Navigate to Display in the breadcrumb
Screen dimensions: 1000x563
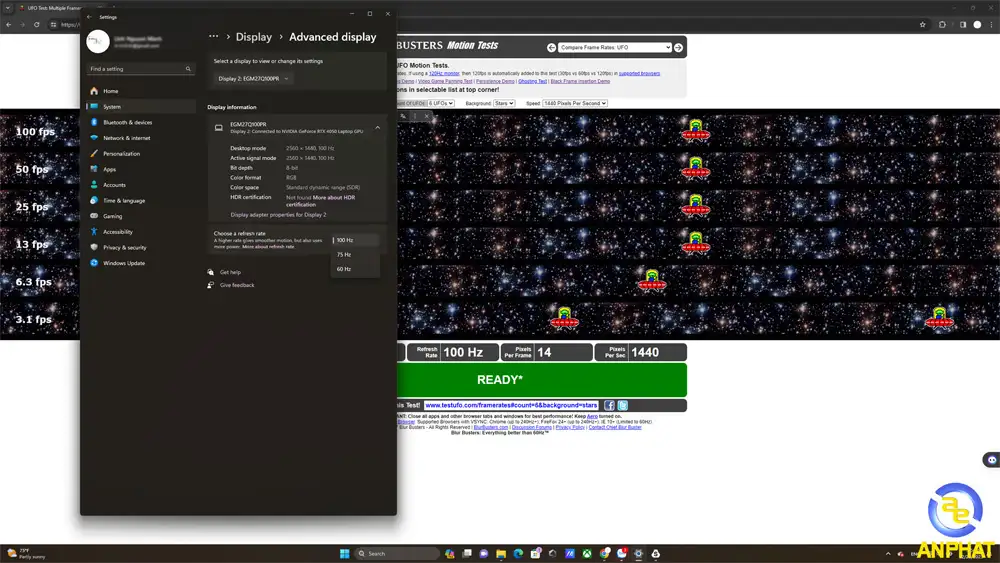[x=254, y=37]
